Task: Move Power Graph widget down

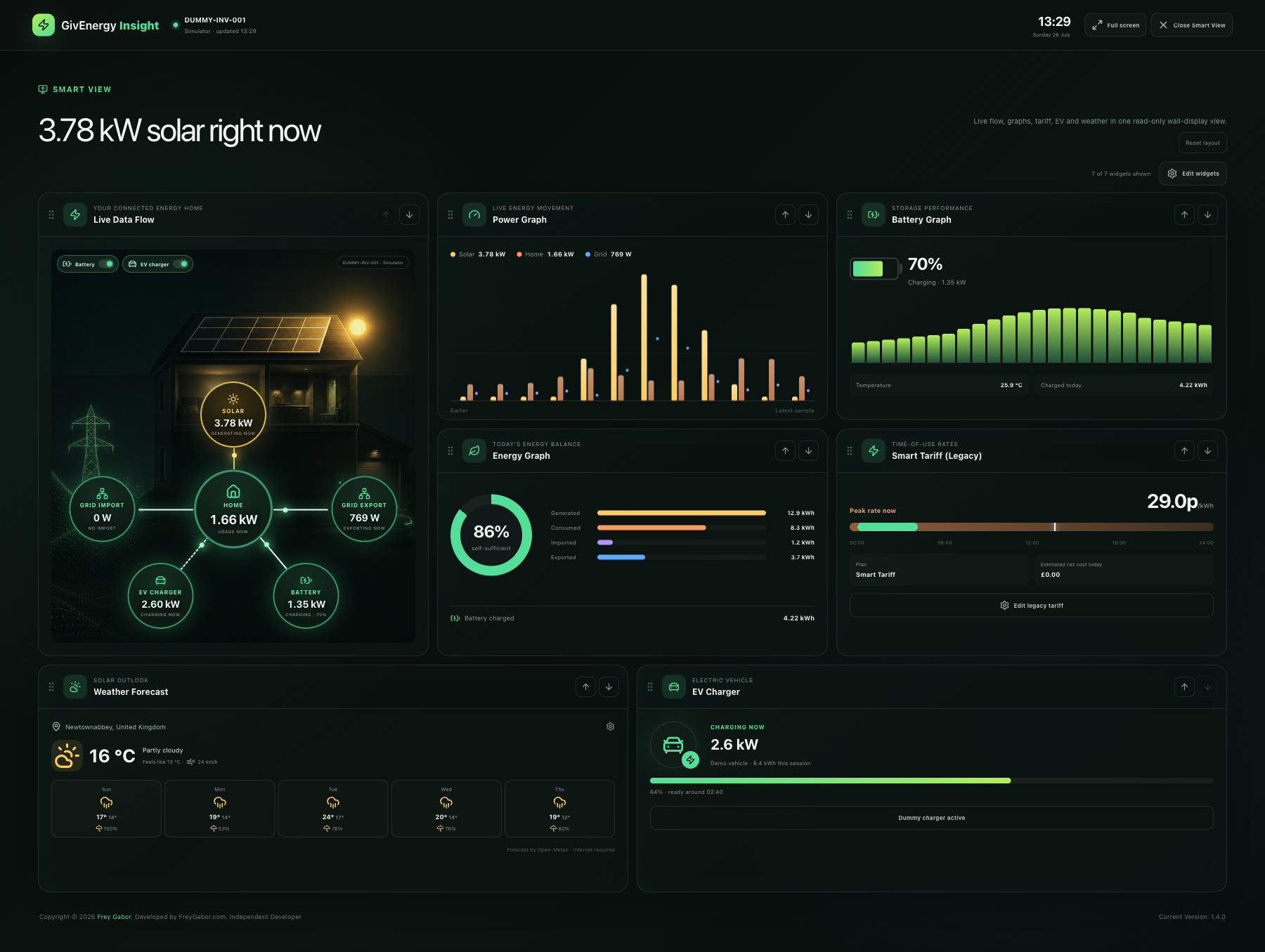Action: [808, 215]
